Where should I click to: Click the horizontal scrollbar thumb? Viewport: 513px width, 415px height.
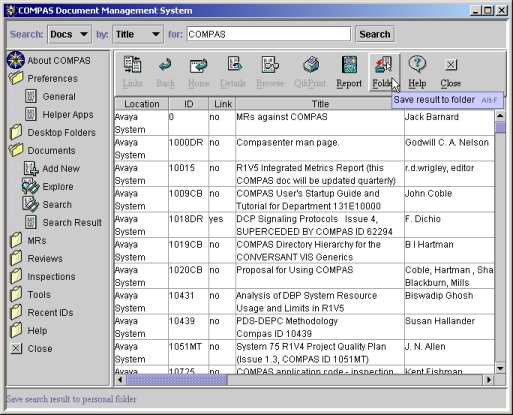click(x=177, y=380)
